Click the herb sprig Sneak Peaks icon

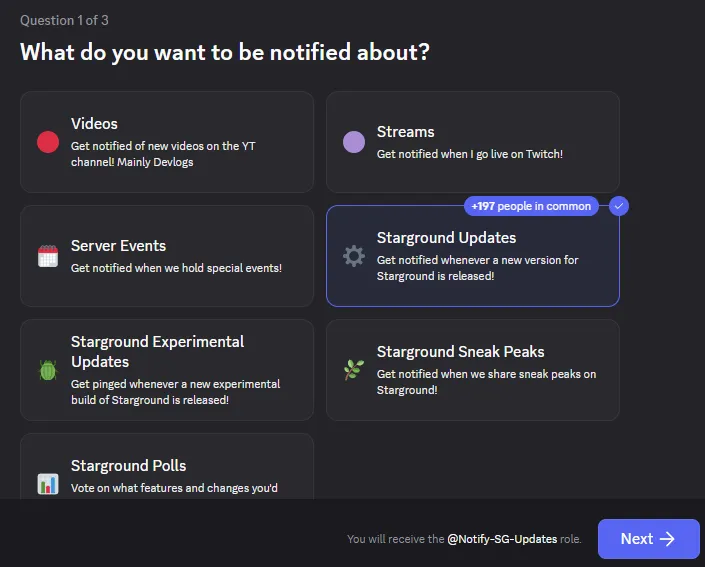pyautogui.click(x=354, y=370)
